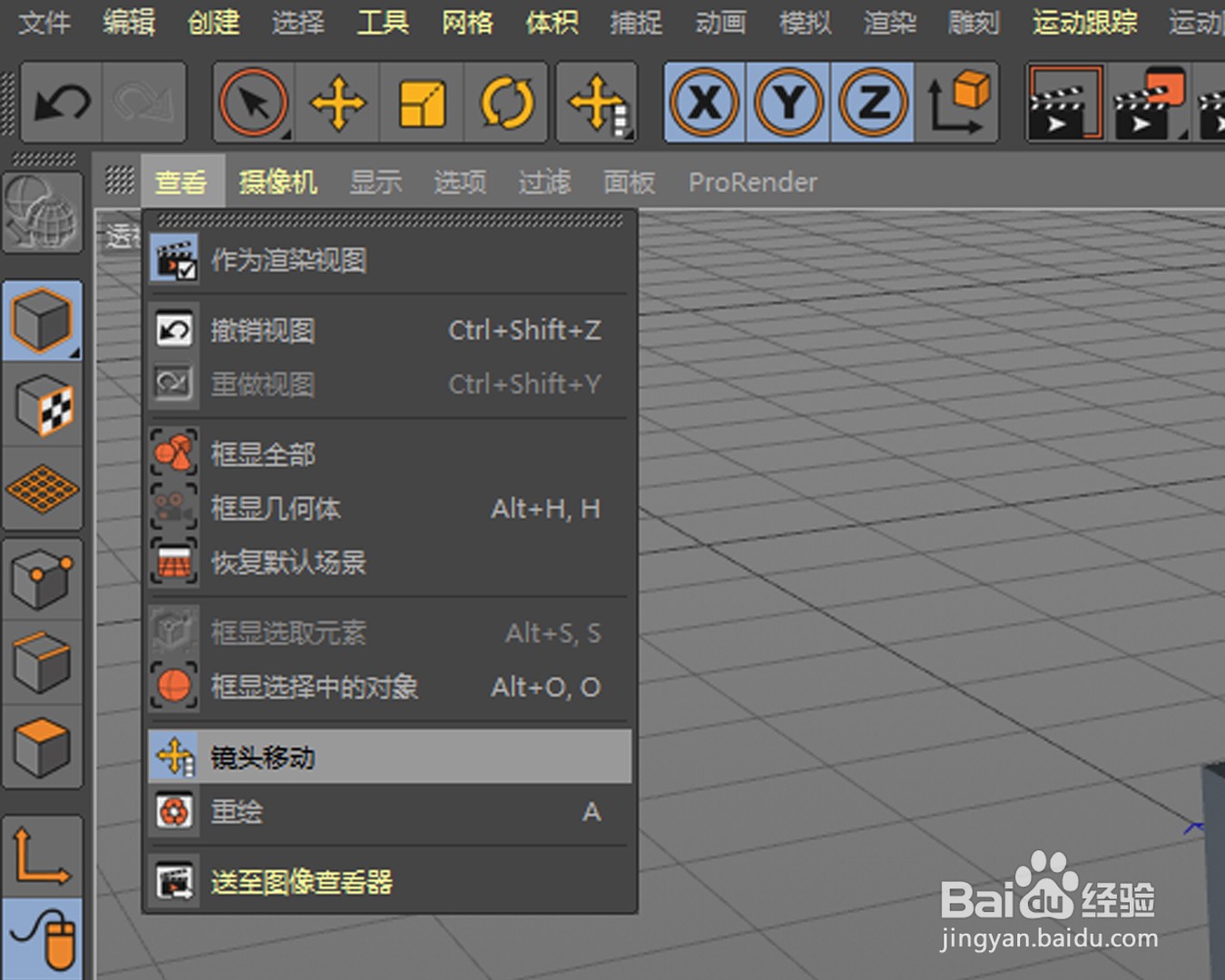Open the 编辑 menu
Viewport: 1225px width, 980px height.
[129, 22]
